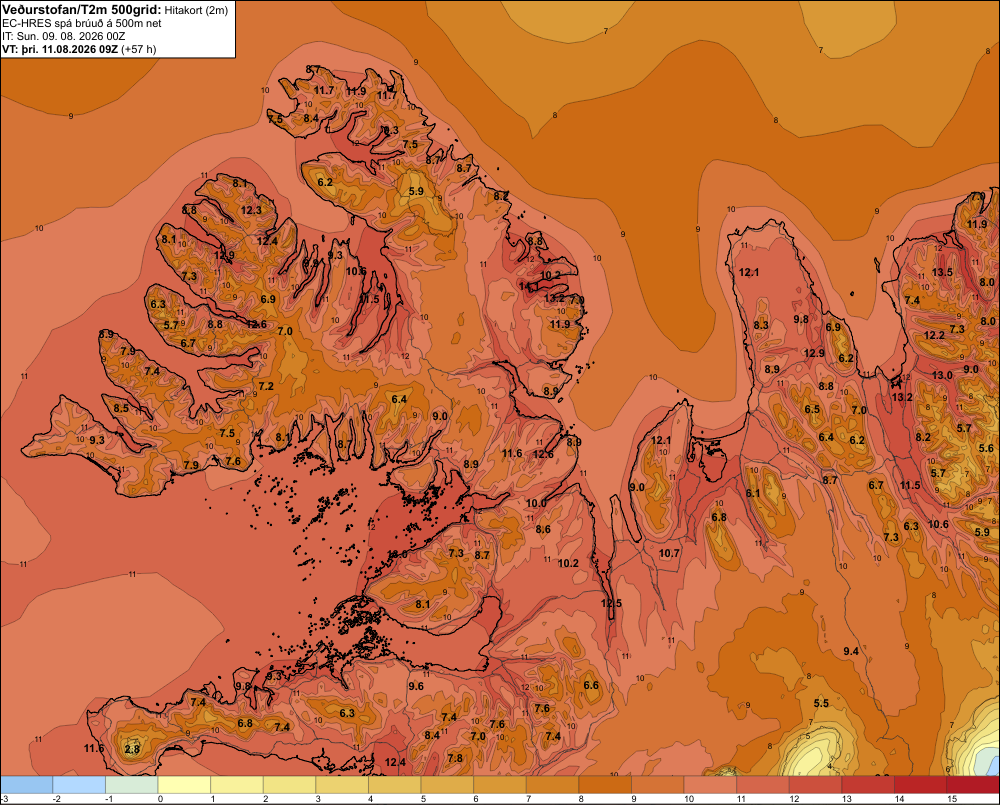This screenshot has width=1000, height=805.
Task: Click pale yellow swatch between 0 and 1
Action: click(x=184, y=785)
